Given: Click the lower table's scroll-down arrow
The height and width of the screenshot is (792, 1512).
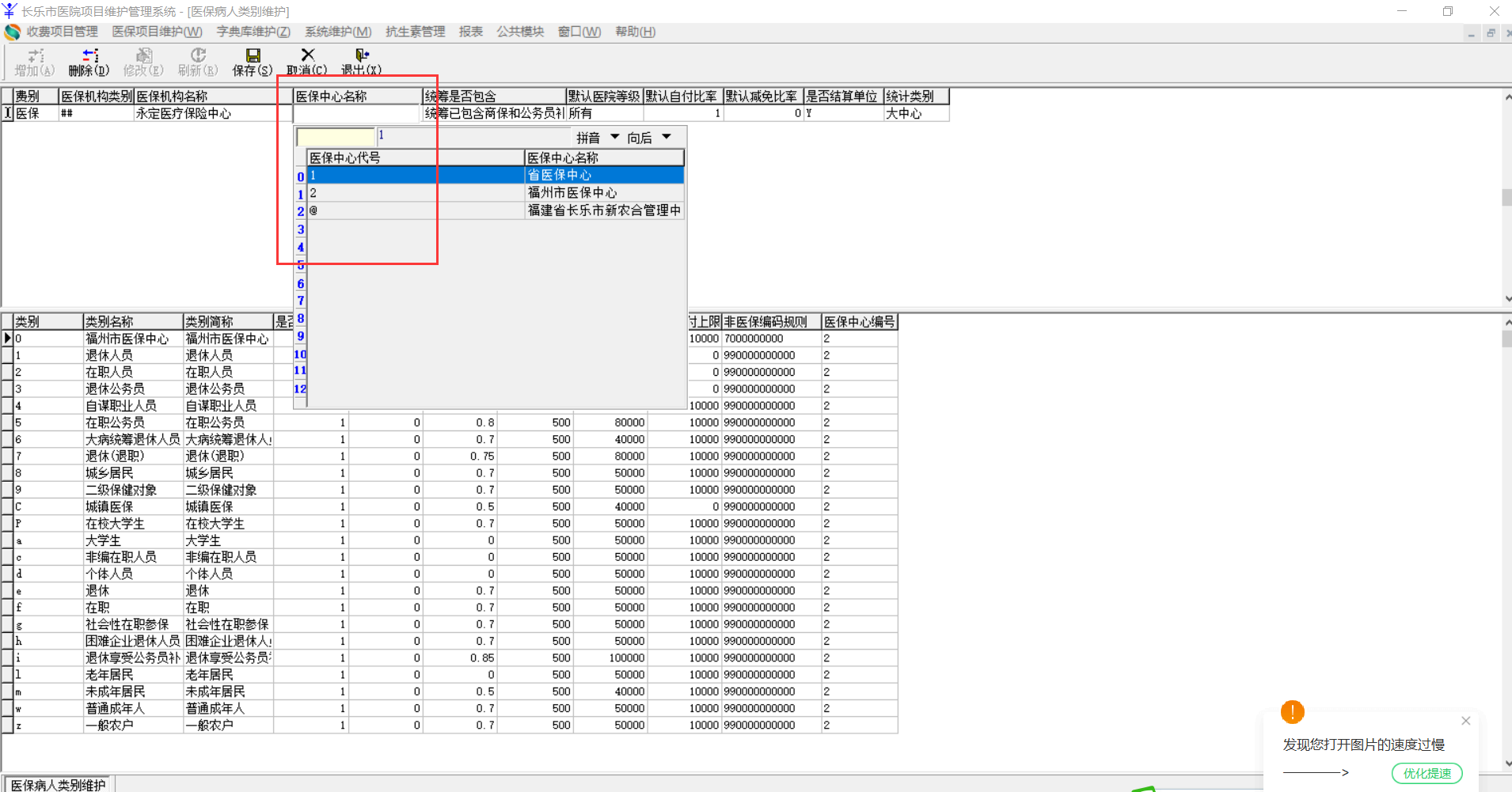Looking at the screenshot, I should (1506, 763).
